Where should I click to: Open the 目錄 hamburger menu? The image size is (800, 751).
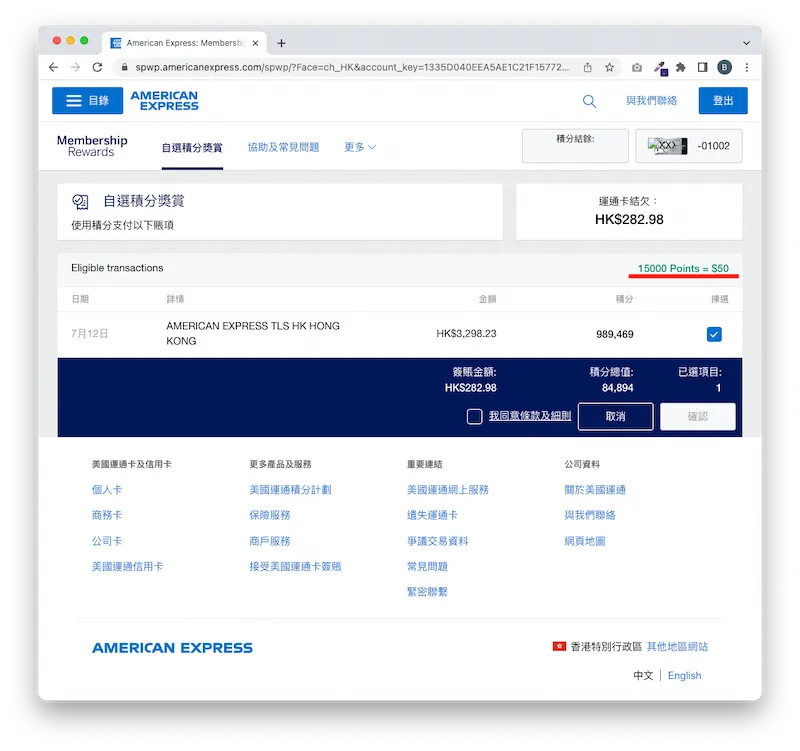87,101
